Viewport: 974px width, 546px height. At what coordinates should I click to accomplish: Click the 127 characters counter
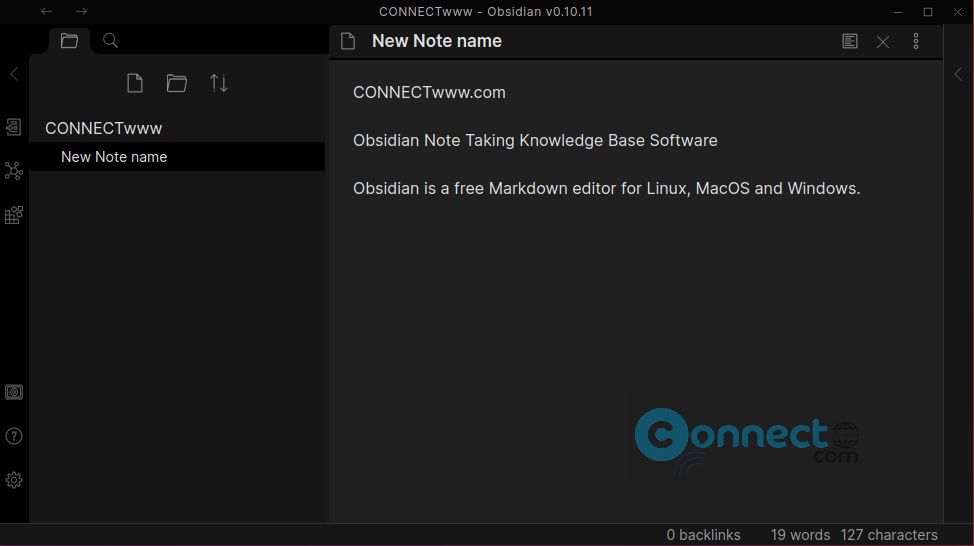click(889, 535)
